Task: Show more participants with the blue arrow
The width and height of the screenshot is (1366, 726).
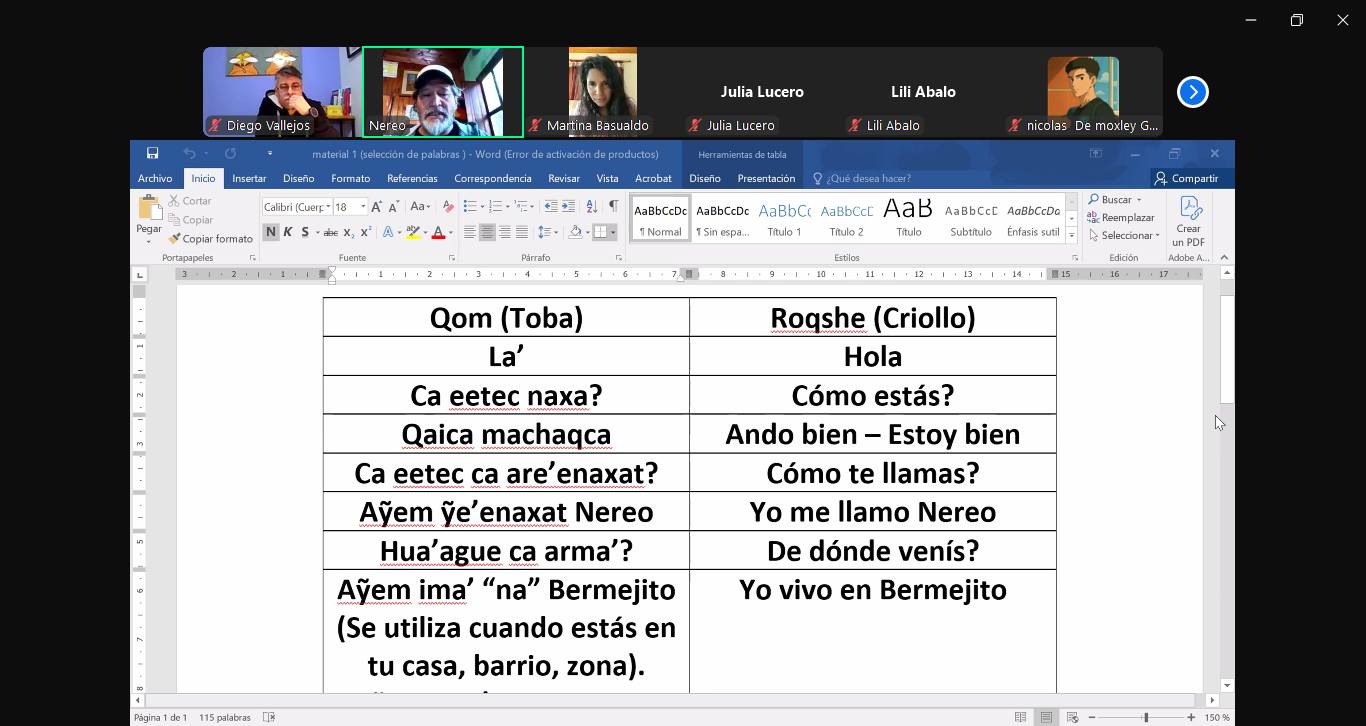Action: coord(1192,92)
